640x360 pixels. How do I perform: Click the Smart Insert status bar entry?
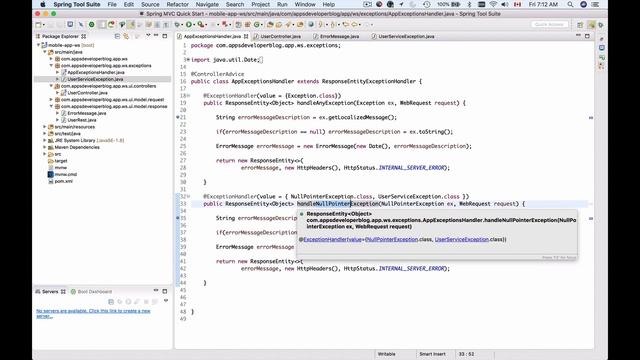[432, 354]
